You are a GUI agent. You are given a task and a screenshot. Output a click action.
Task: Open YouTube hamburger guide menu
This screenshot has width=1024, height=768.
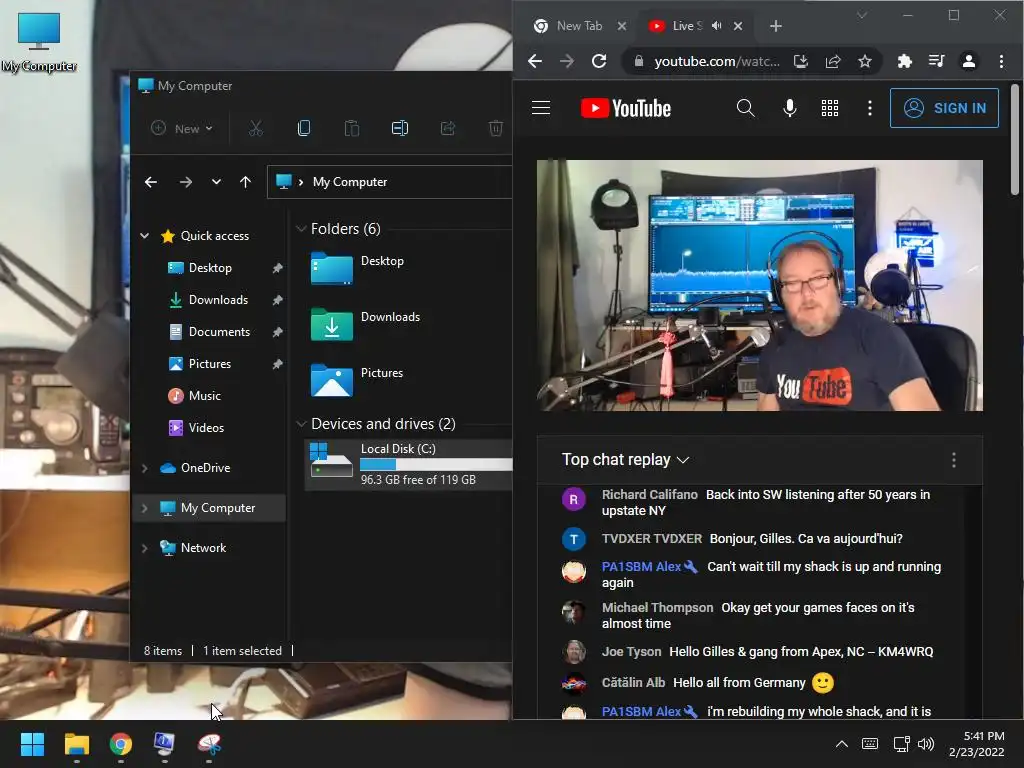click(x=541, y=108)
